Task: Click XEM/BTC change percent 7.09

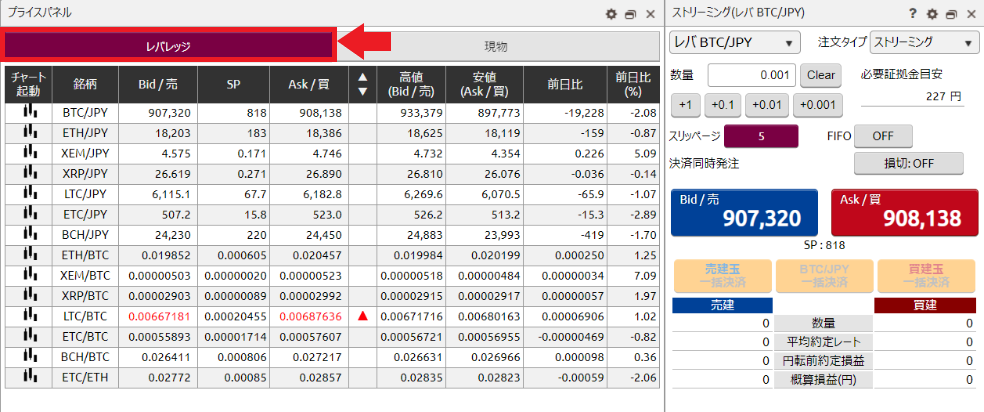Action: (x=634, y=276)
